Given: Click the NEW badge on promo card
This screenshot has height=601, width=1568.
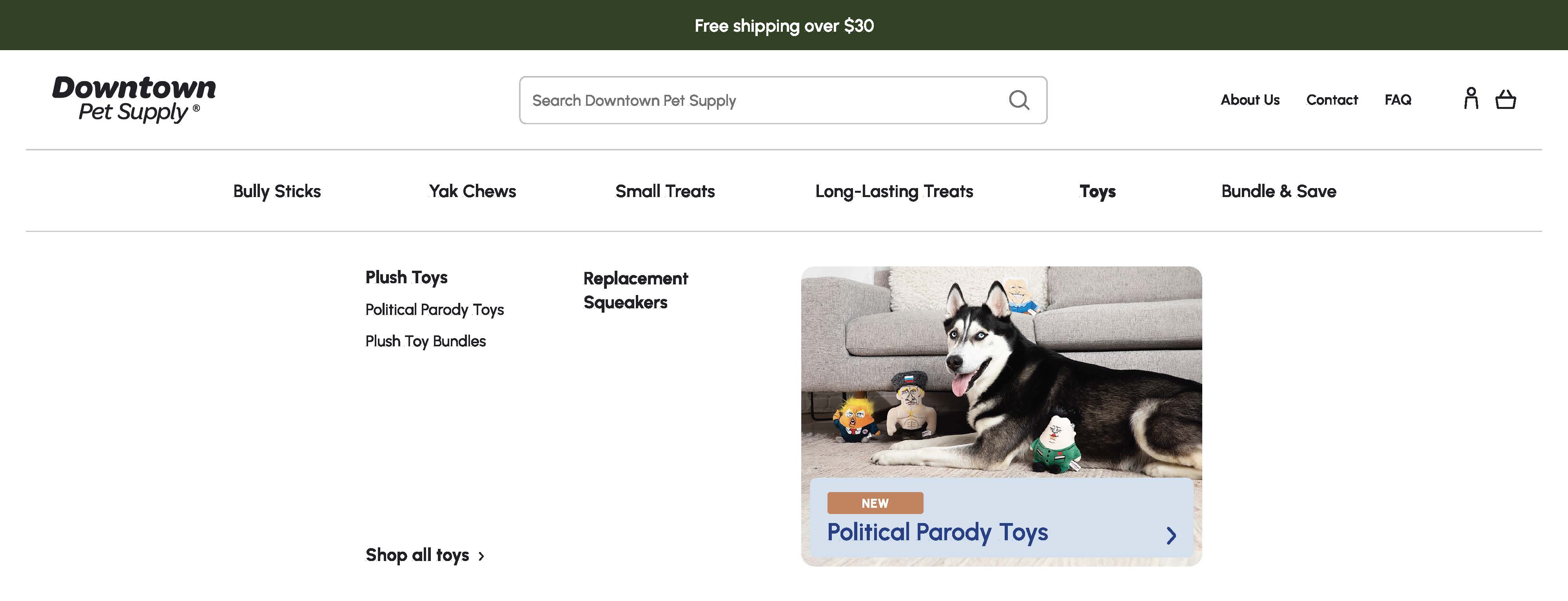Looking at the screenshot, I should pyautogui.click(x=875, y=503).
